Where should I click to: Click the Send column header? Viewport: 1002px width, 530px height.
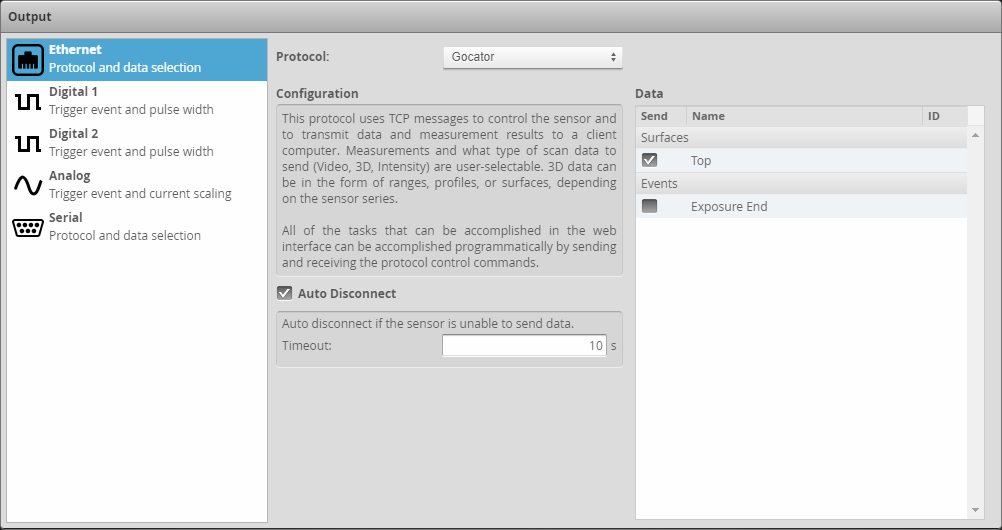[x=654, y=116]
